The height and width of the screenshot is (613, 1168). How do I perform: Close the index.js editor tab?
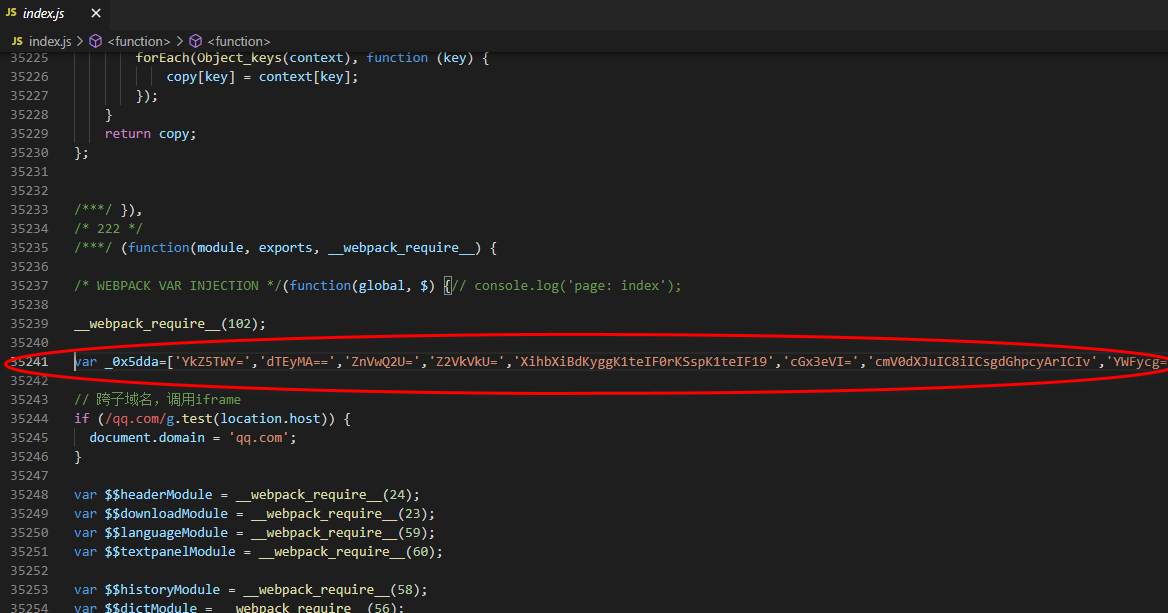96,14
